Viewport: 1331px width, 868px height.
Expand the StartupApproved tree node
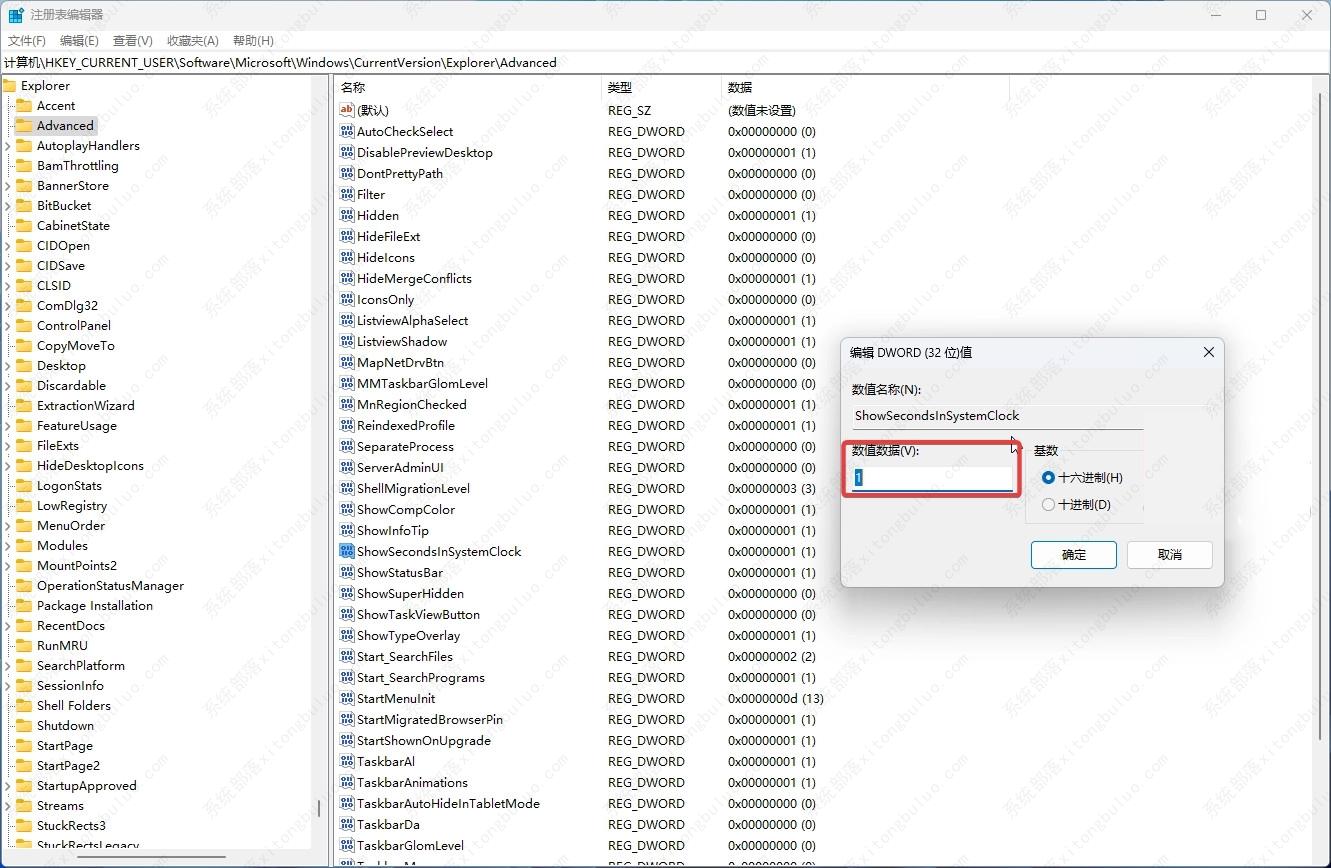coord(8,786)
